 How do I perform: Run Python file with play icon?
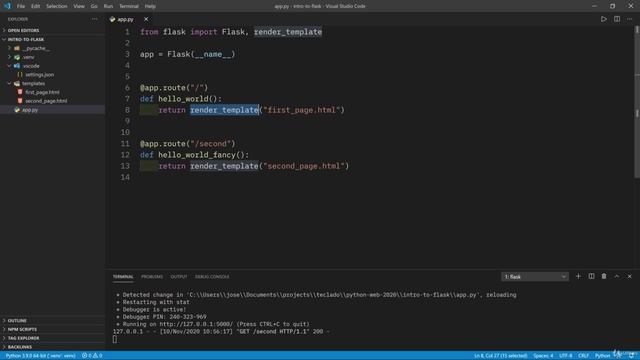tap(604, 19)
